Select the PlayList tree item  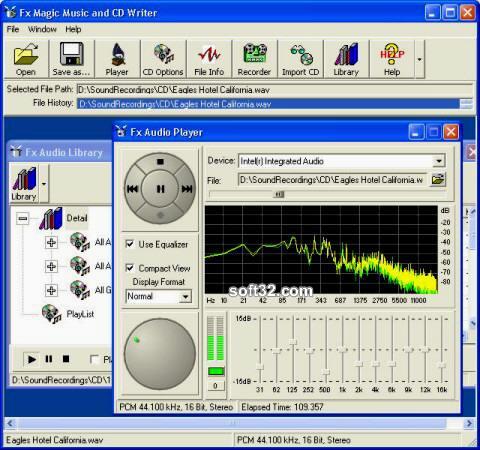tap(80, 314)
